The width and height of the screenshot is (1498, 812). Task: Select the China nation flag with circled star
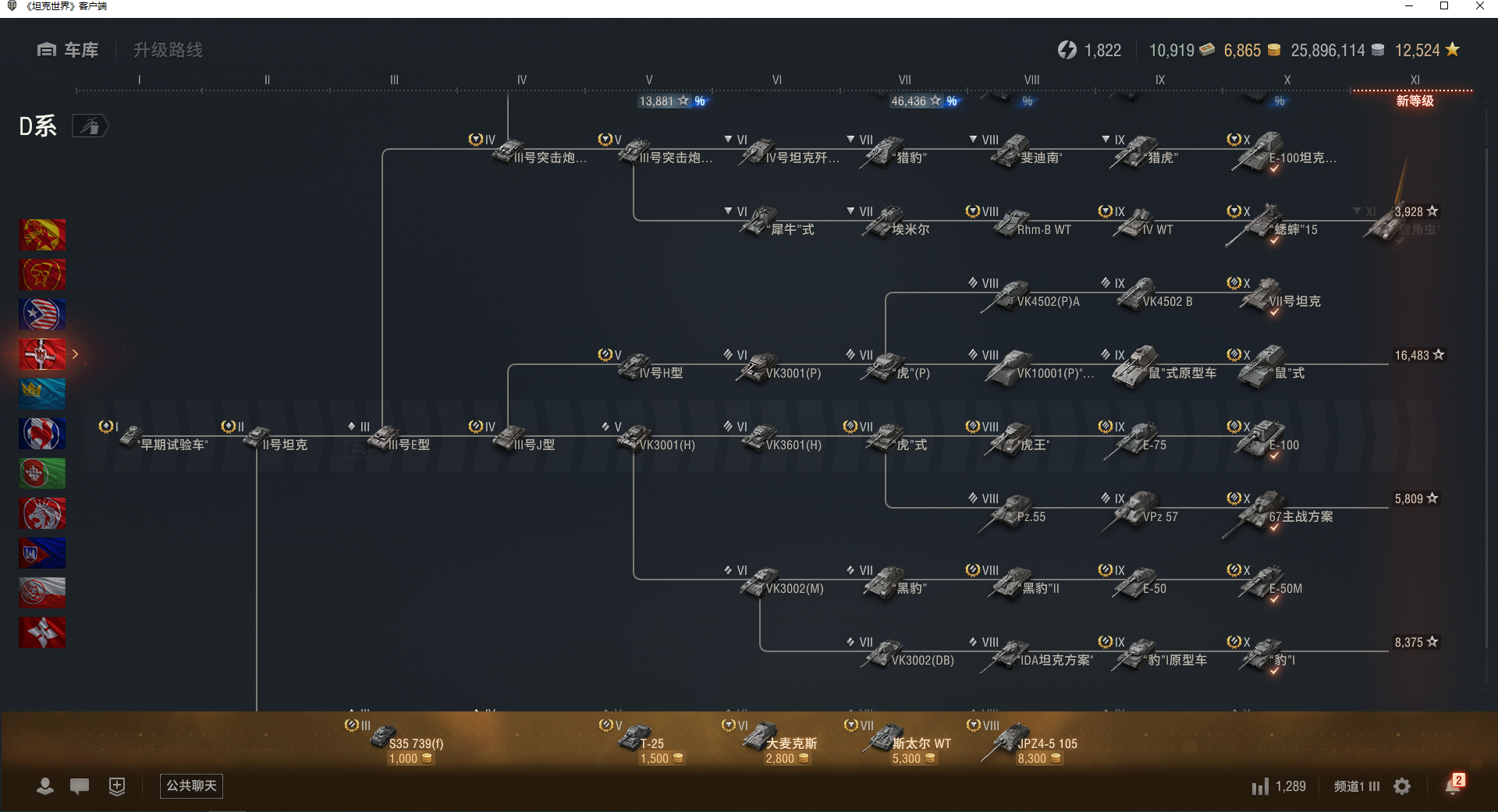tap(42, 275)
